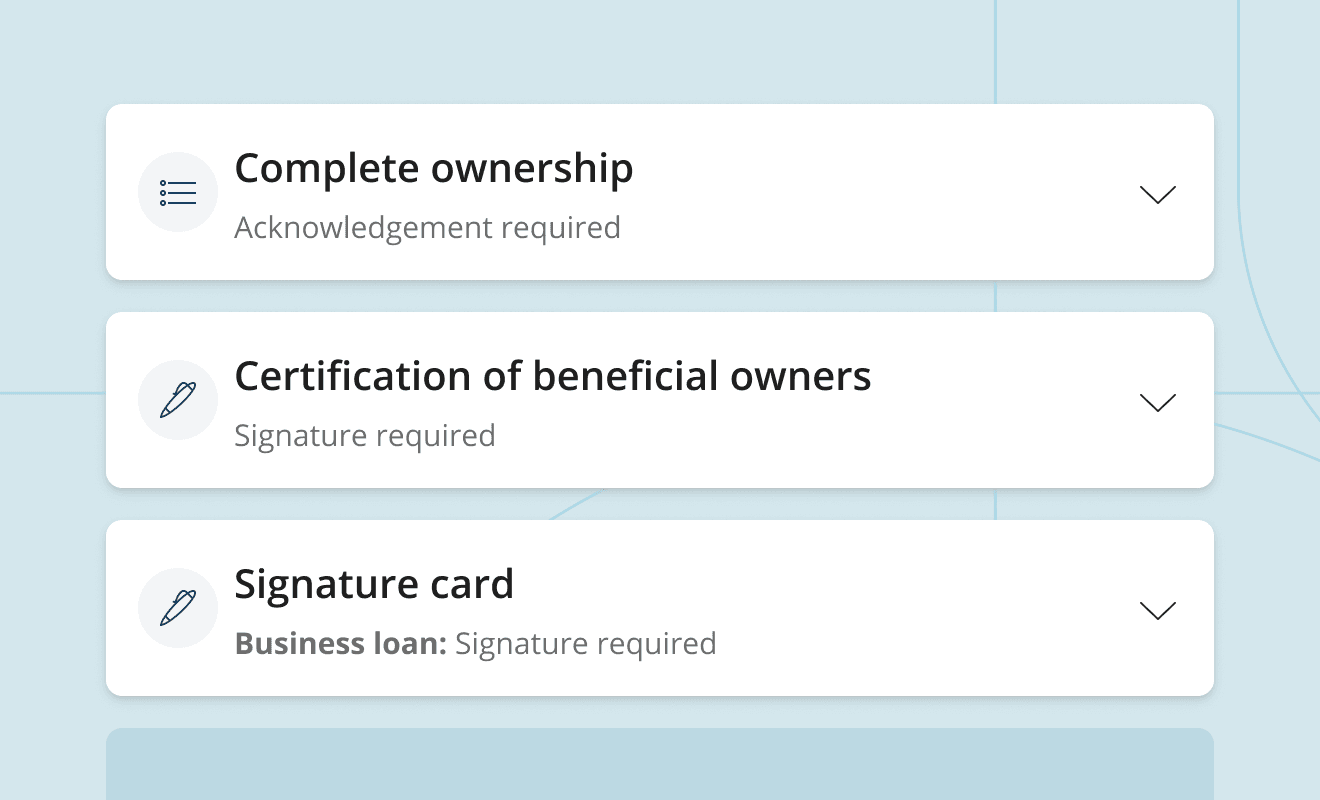The width and height of the screenshot is (1320, 800).
Task: Click the pen icon for Certification of beneficial owners
Action: tap(178, 400)
